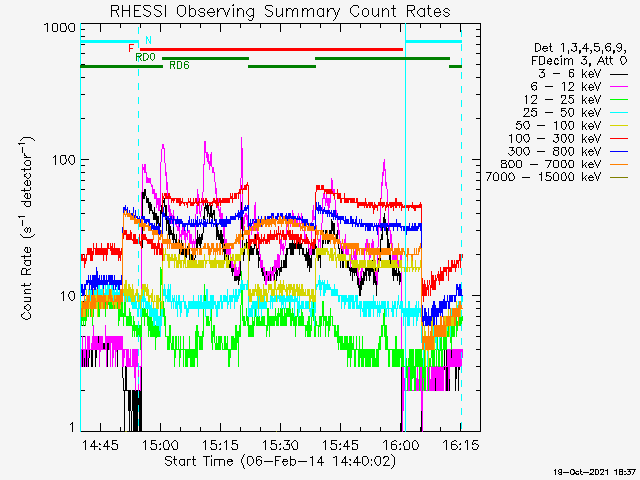Click the long red flare interval bar

271,49
